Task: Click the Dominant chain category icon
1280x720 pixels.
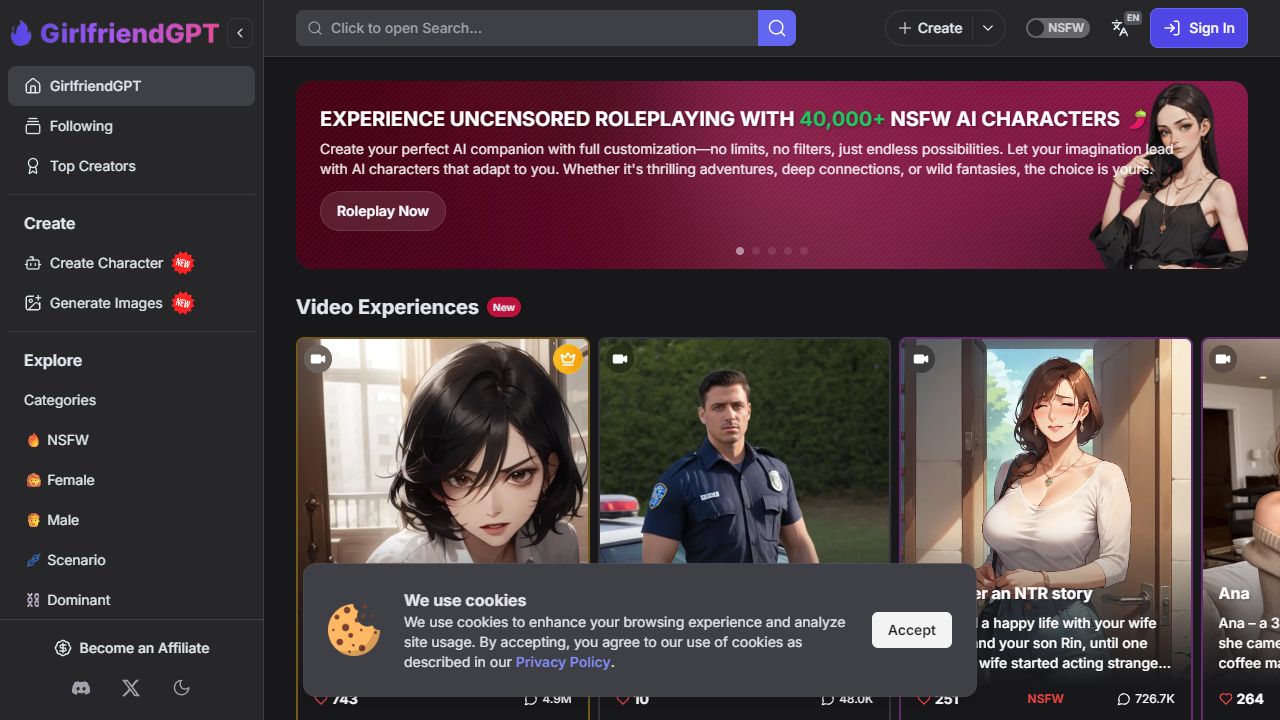Action: (x=33, y=600)
